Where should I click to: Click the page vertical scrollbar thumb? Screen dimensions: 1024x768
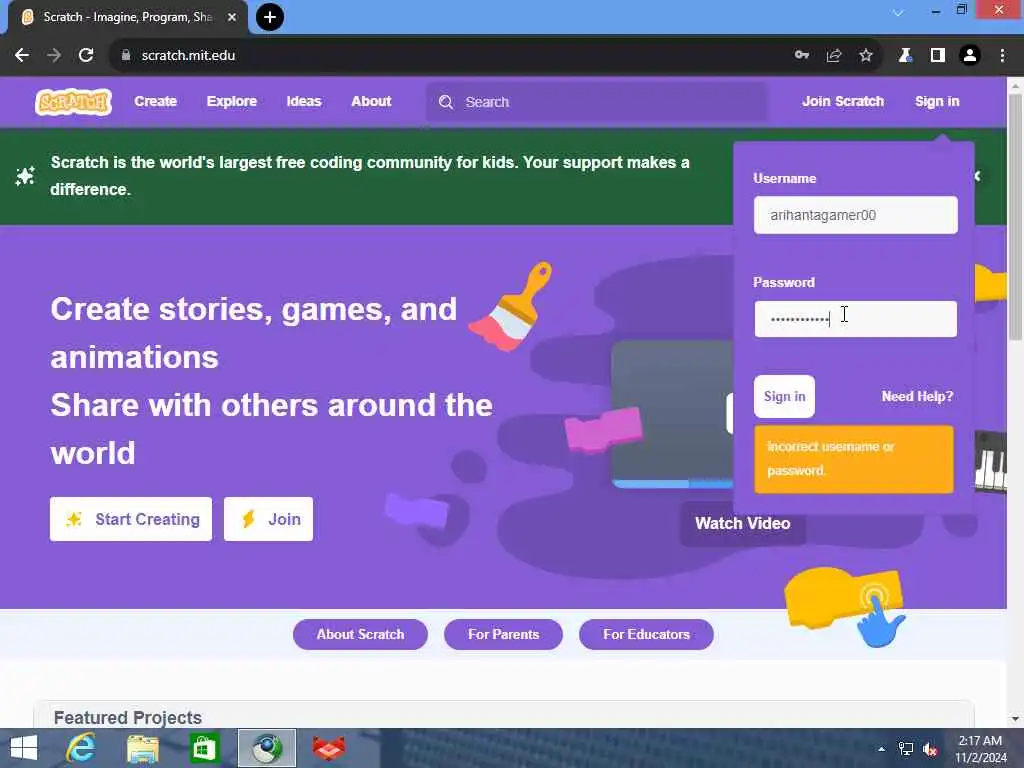1015,217
